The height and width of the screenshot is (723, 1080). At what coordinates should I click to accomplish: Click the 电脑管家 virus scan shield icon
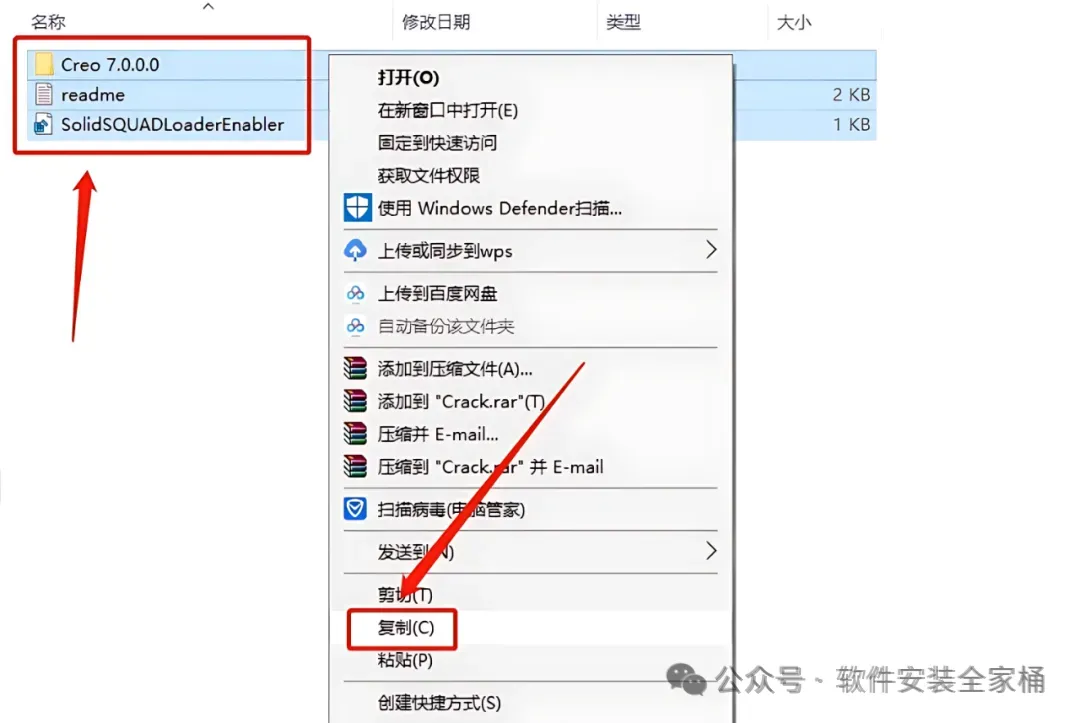pyautogui.click(x=355, y=509)
